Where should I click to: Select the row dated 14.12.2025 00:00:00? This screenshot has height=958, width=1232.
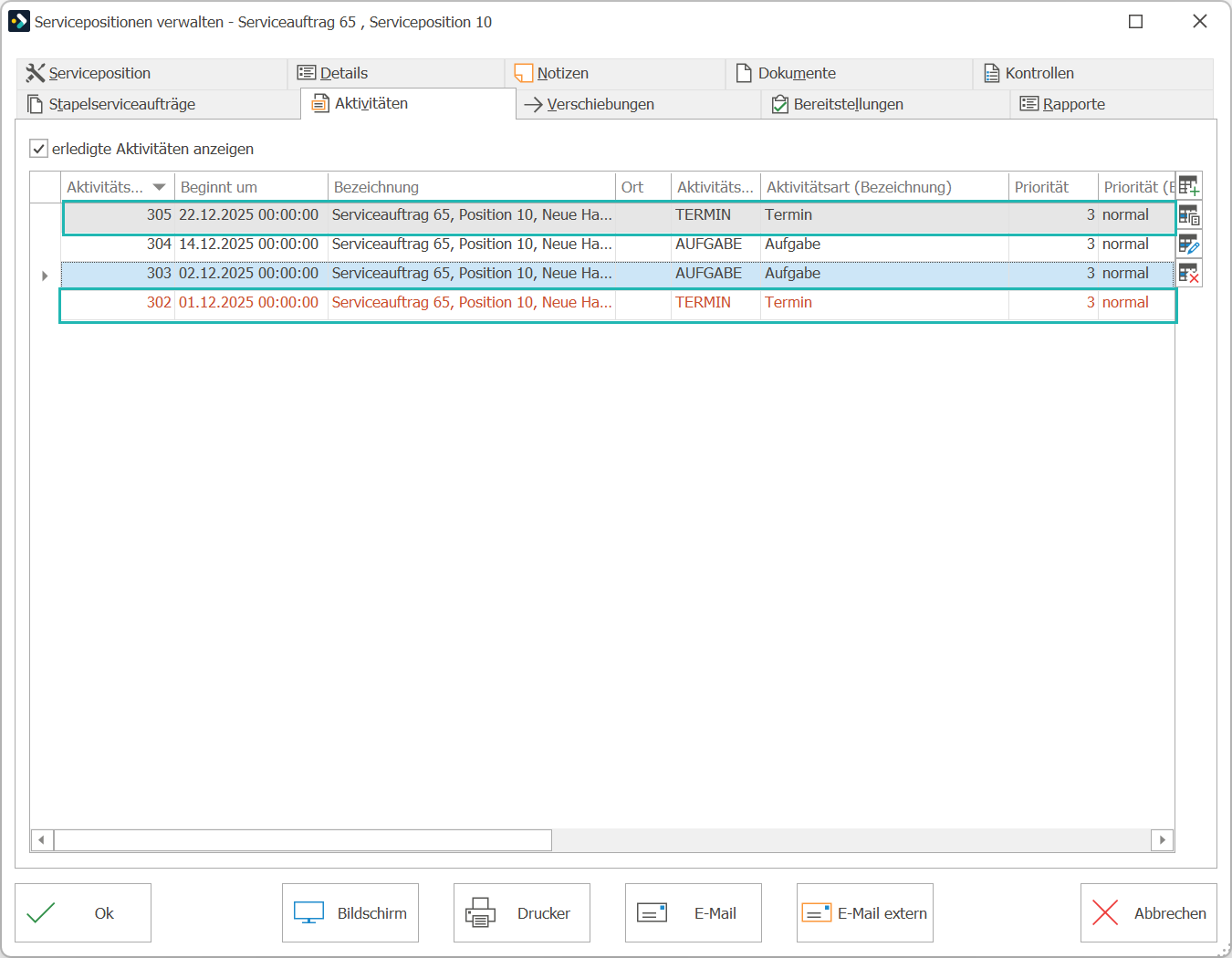click(618, 245)
